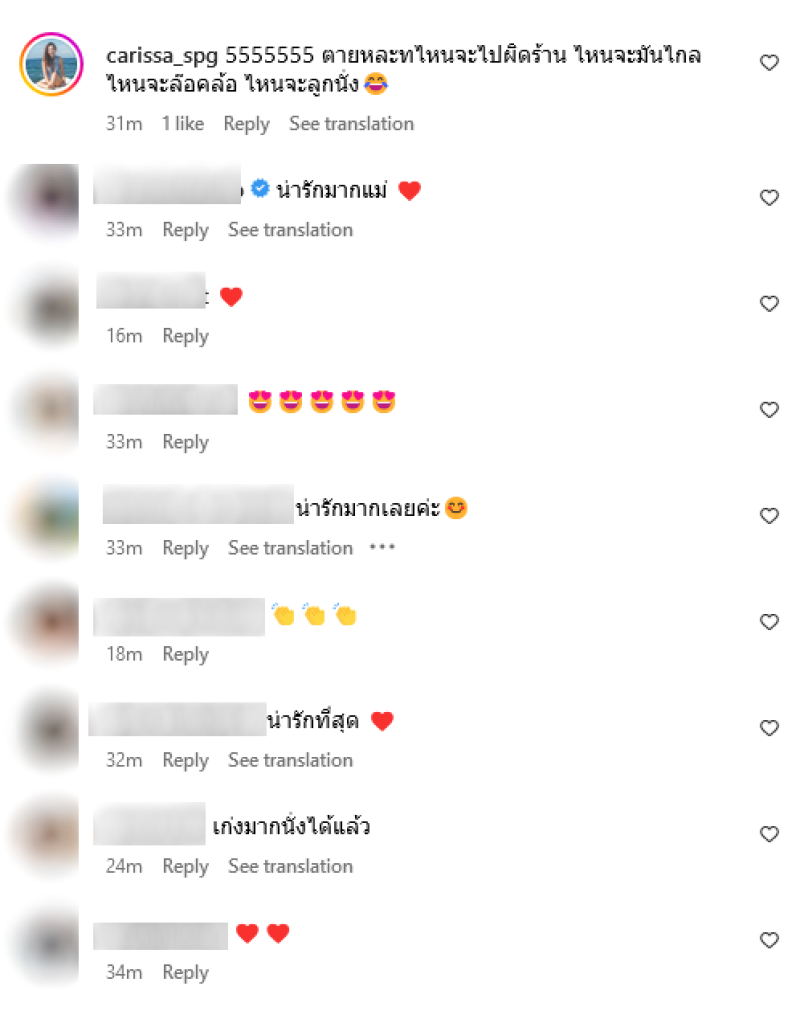Open more options dots on 33m comment
This screenshot has width=800, height=1011.
click(382, 547)
